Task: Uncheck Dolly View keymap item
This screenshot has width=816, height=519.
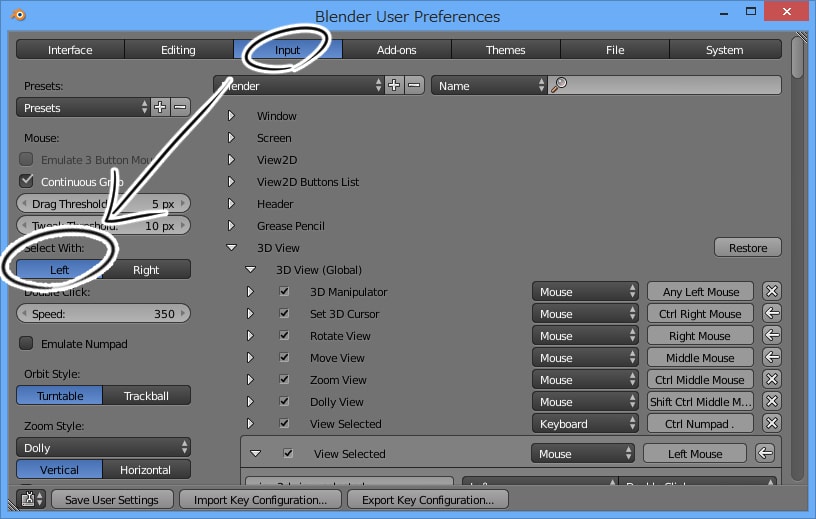Action: click(284, 401)
